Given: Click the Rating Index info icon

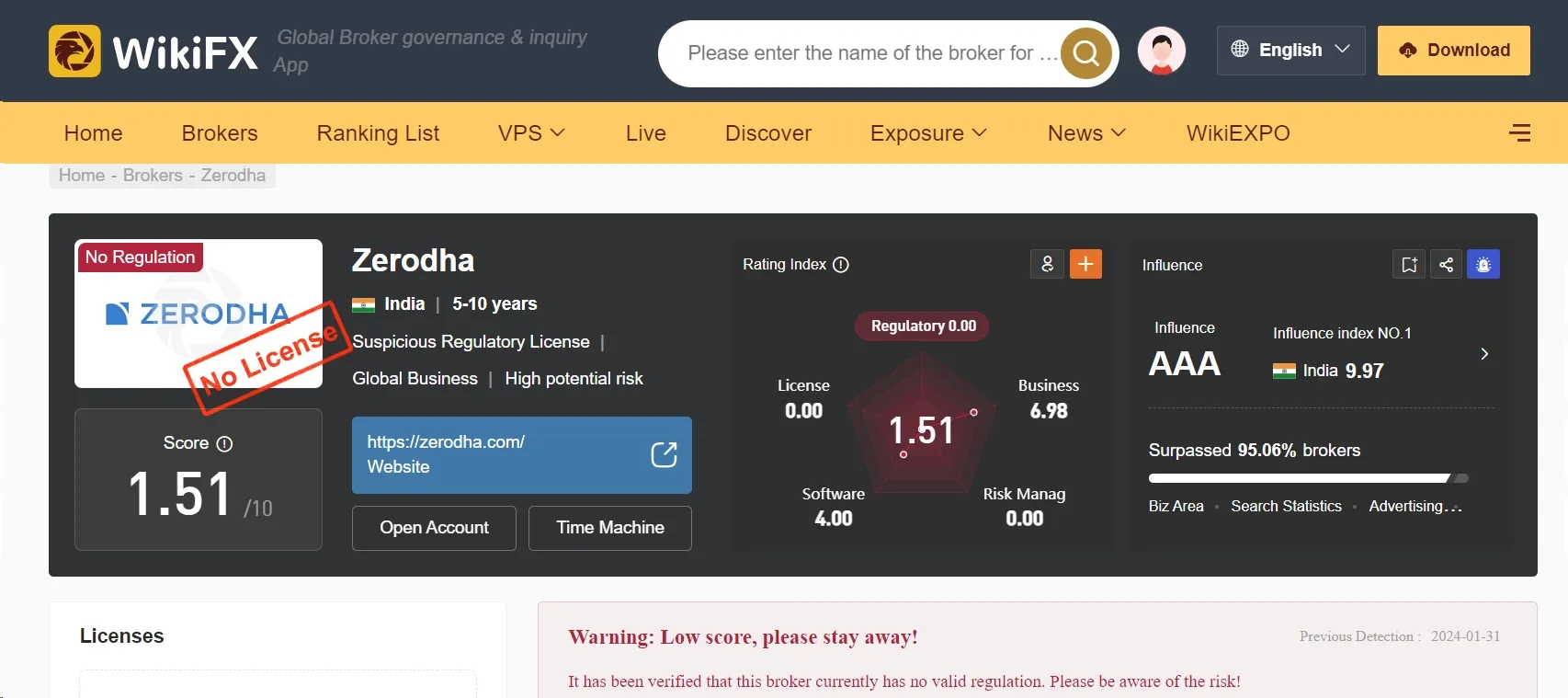Looking at the screenshot, I should point(841,265).
